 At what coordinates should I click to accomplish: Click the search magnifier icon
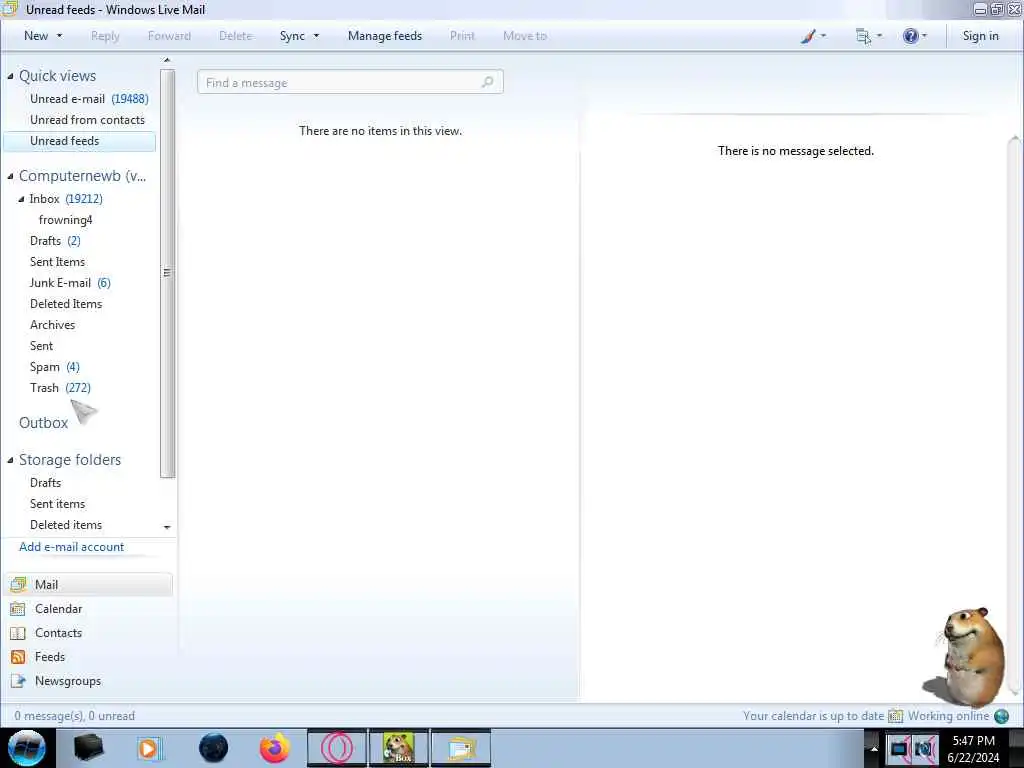click(x=487, y=82)
